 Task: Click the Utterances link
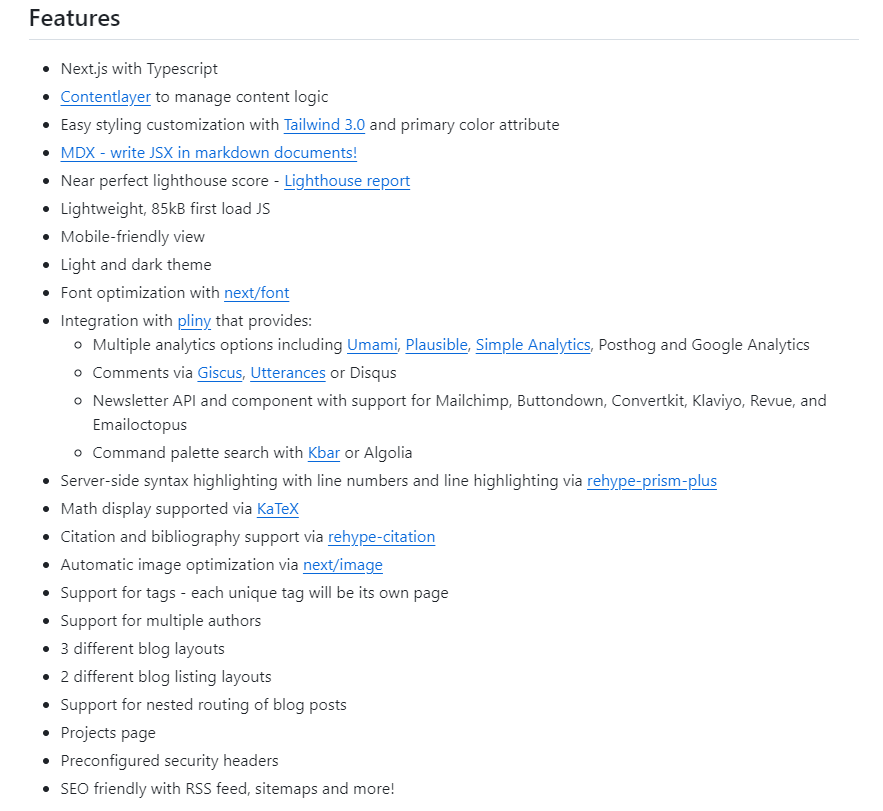[x=288, y=373]
